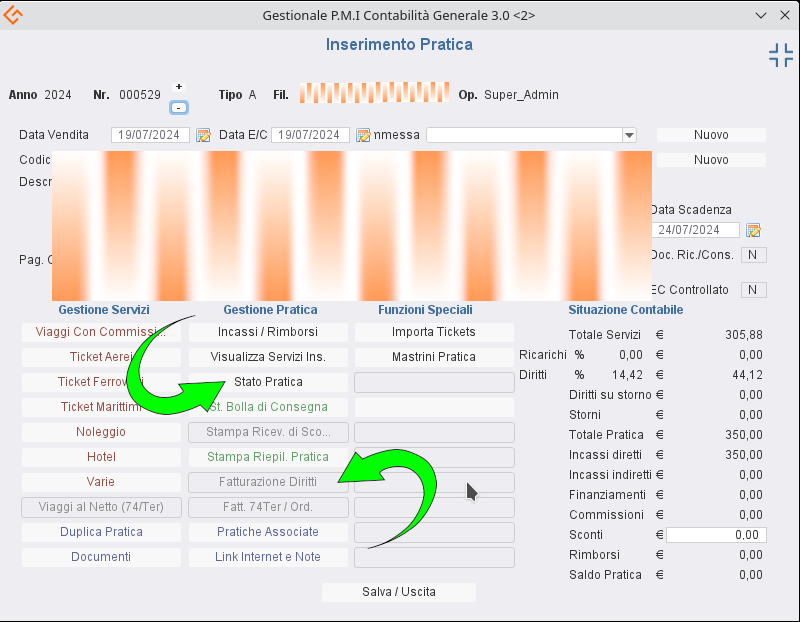Toggle the Doc. Ric./Cons. N flag

click(753, 255)
